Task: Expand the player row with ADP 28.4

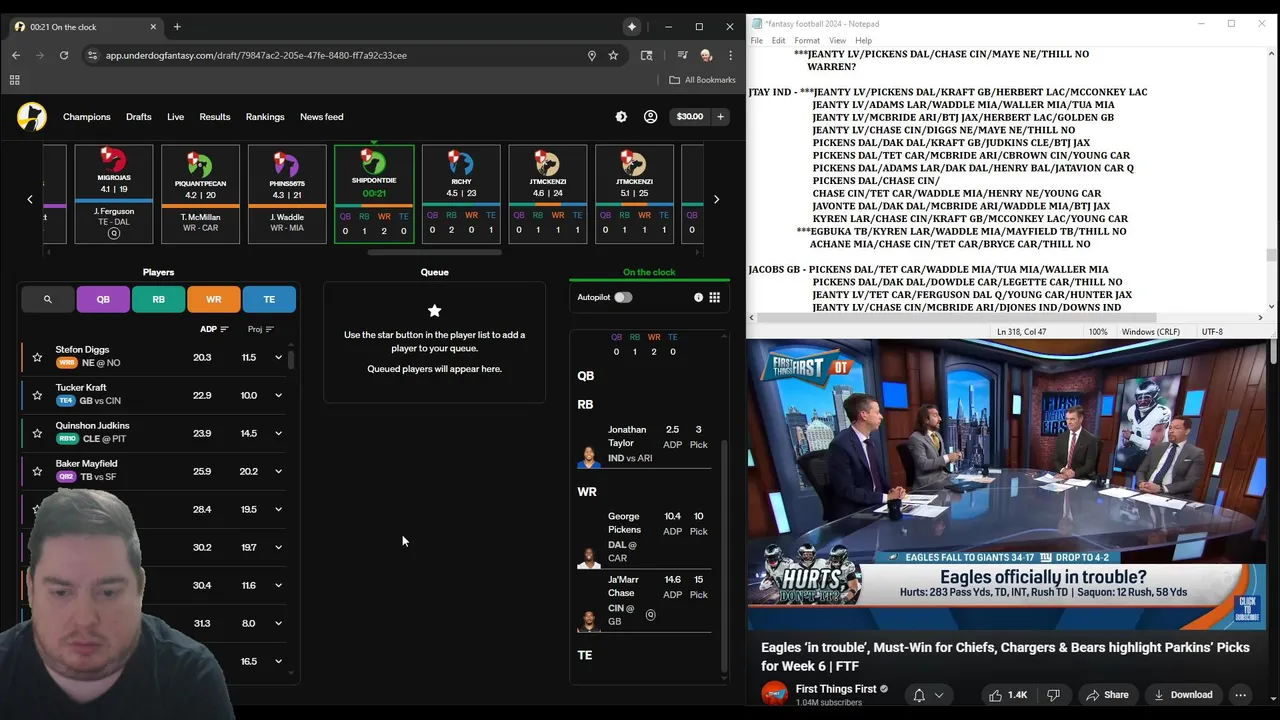Action: 278,509
